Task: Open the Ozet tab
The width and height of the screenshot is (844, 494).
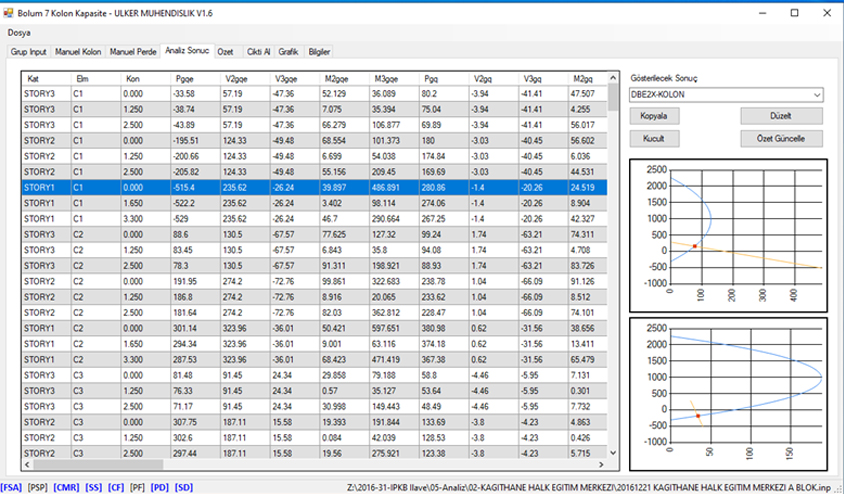Action: [225, 52]
